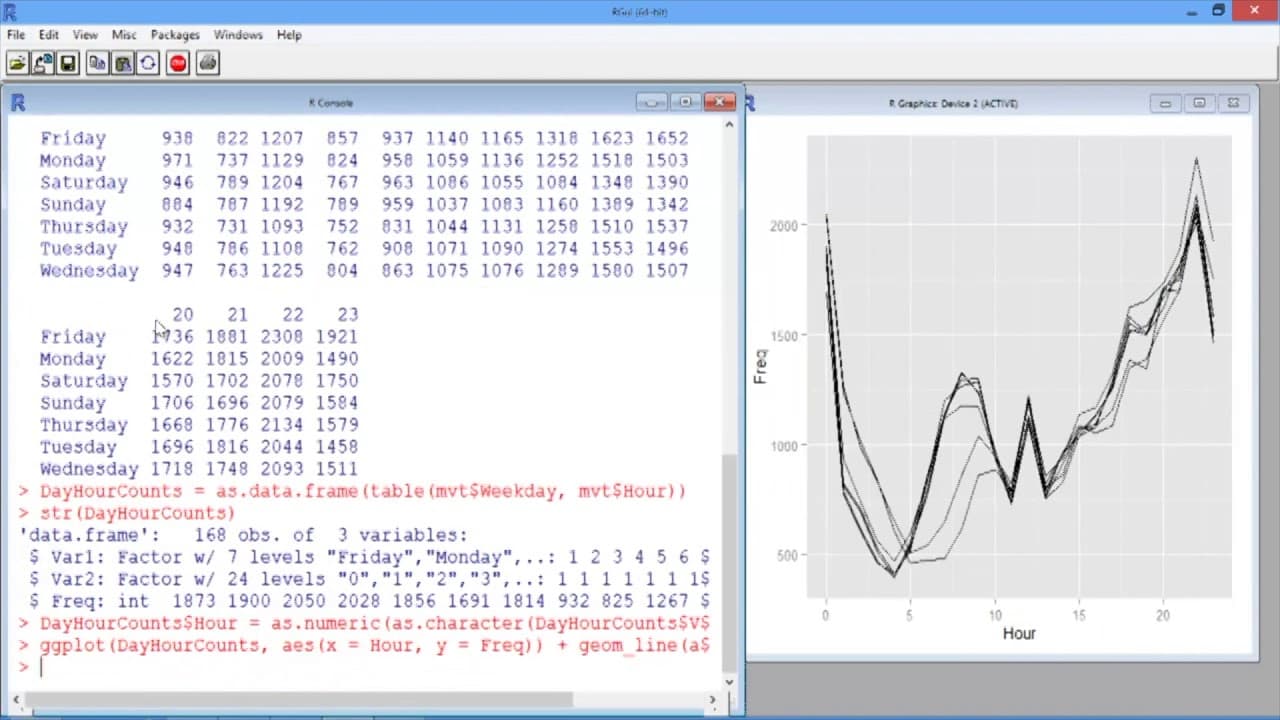
Task: Click the Open script folder icon
Action: pyautogui.click(x=18, y=64)
